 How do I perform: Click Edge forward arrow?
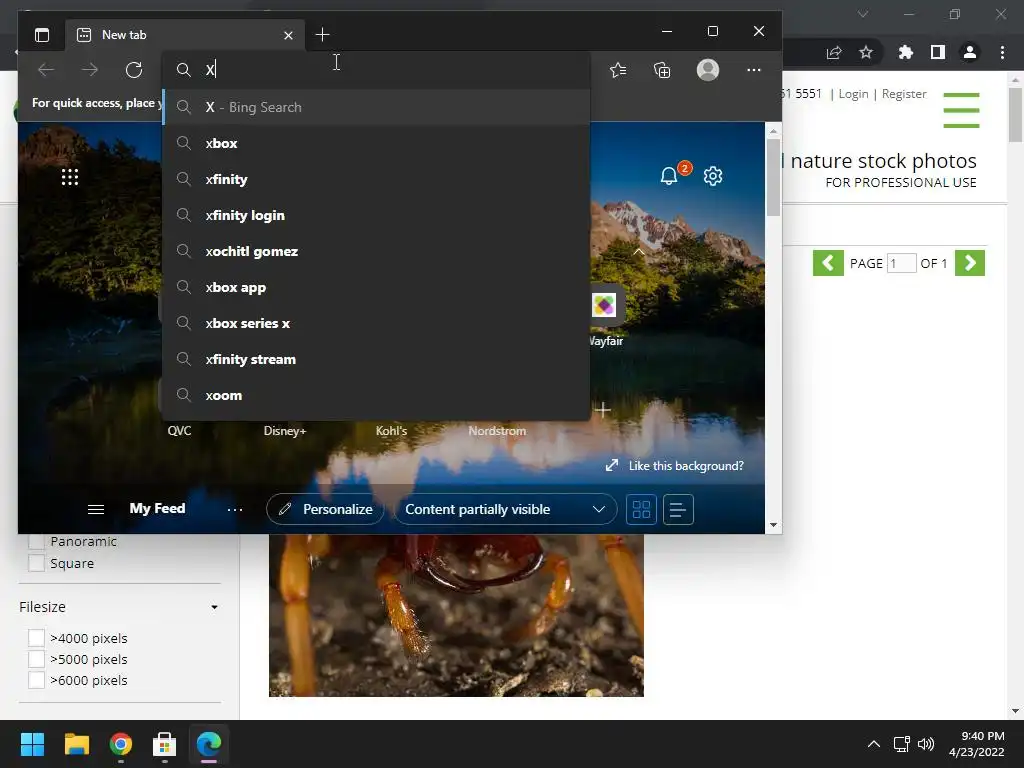(x=90, y=70)
